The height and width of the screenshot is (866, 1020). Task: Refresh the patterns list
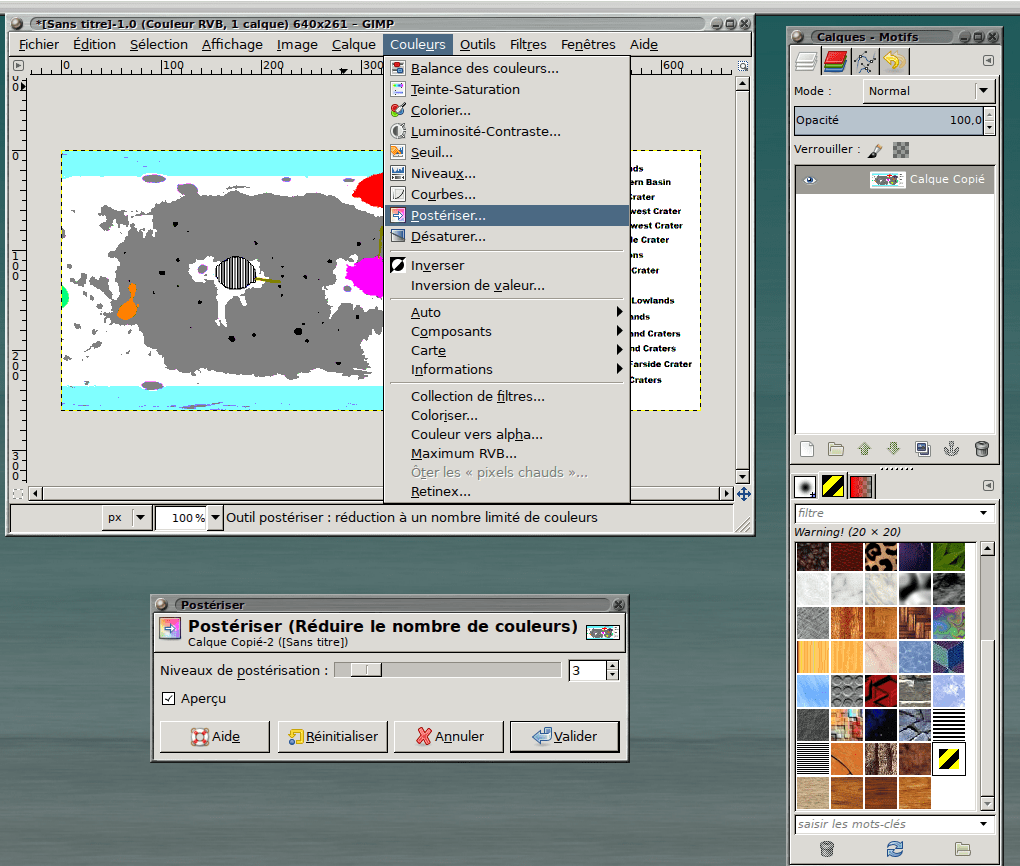coord(895,848)
